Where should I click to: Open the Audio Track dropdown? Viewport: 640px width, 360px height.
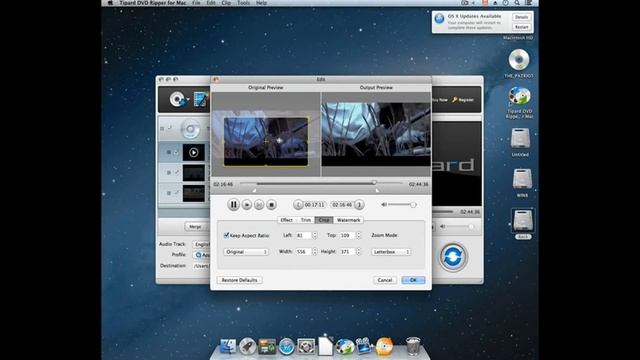pyautogui.click(x=202, y=244)
